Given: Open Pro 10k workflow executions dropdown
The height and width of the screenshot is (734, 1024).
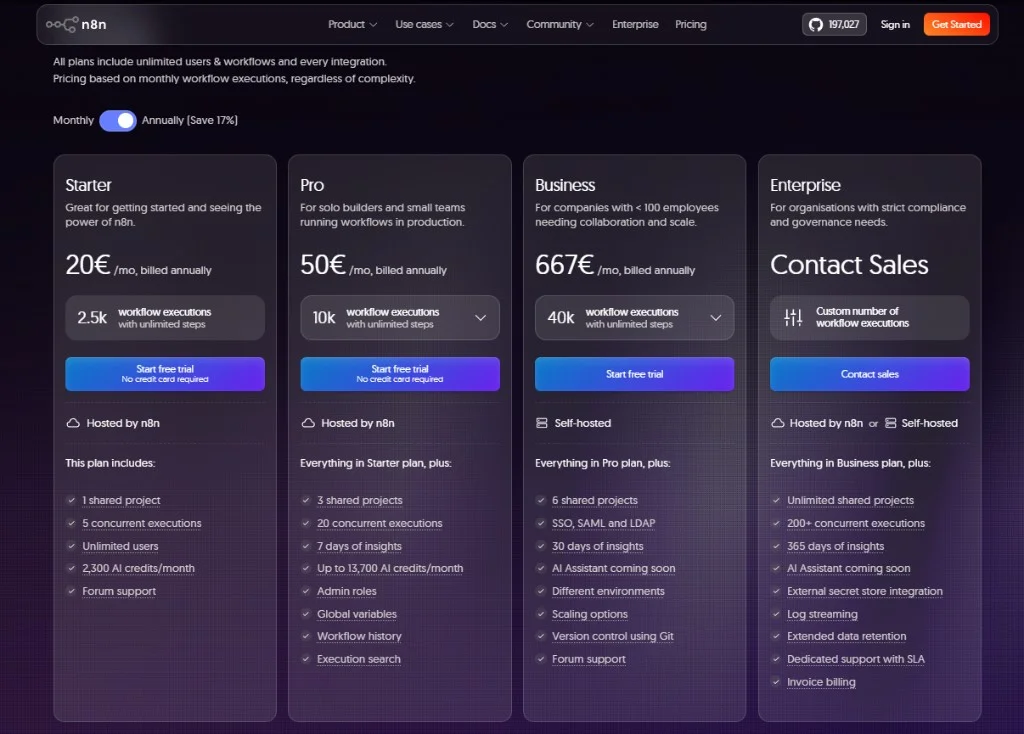Looking at the screenshot, I should [400, 317].
